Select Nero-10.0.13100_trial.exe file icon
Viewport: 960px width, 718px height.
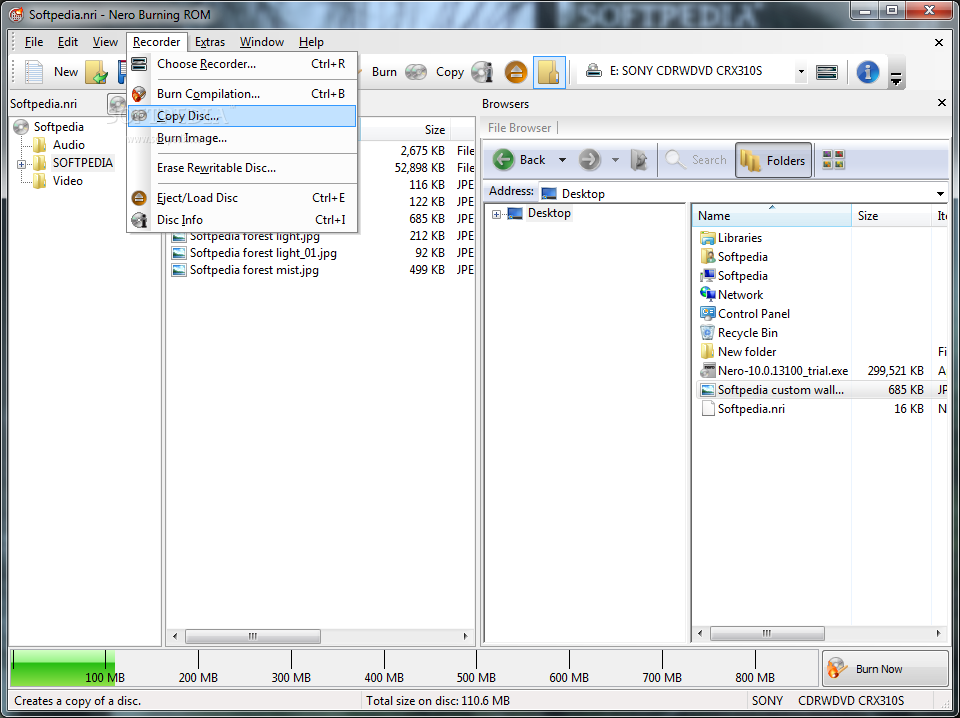coord(708,370)
